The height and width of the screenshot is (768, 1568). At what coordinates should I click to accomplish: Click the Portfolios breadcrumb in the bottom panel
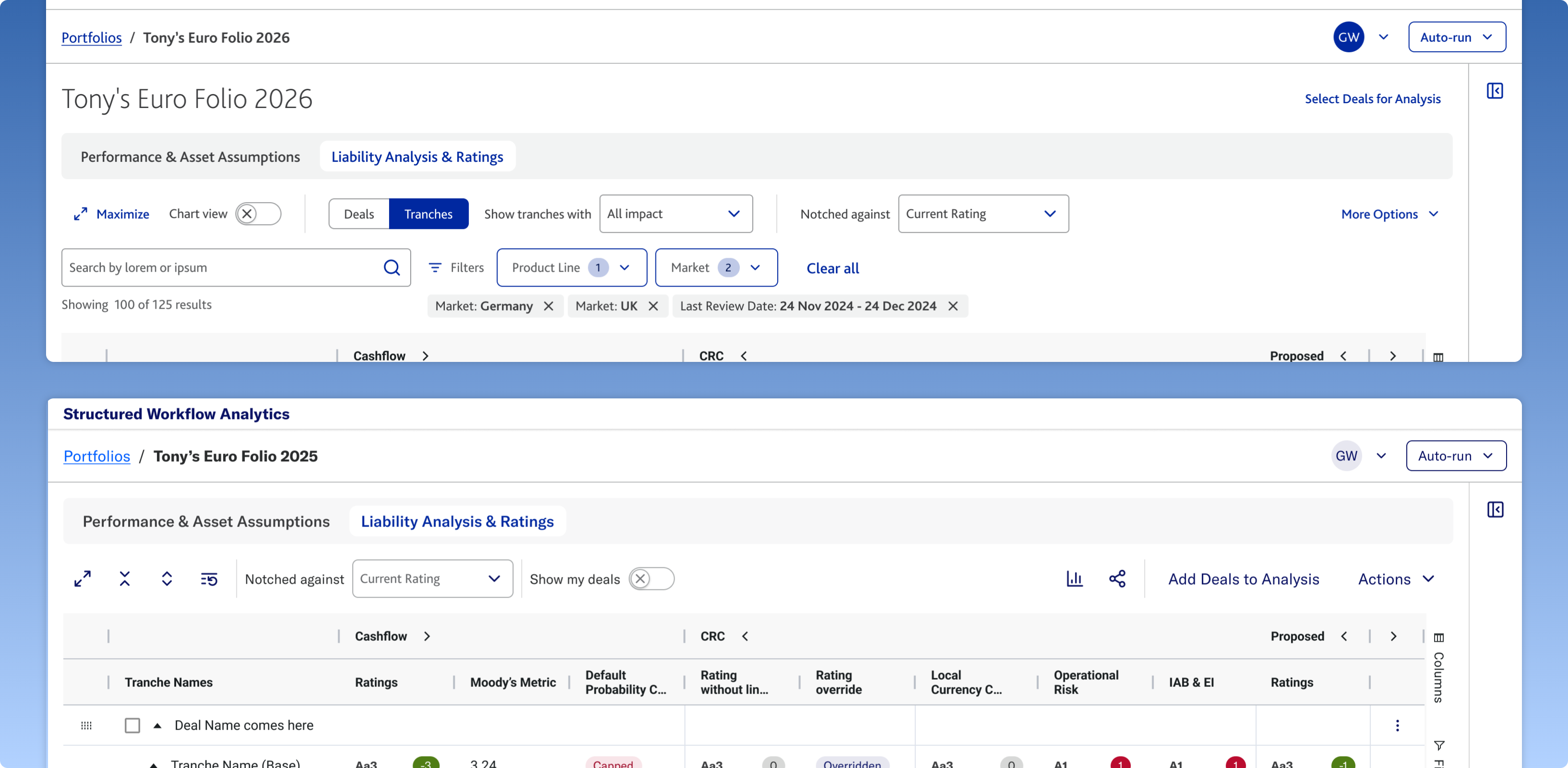(97, 456)
